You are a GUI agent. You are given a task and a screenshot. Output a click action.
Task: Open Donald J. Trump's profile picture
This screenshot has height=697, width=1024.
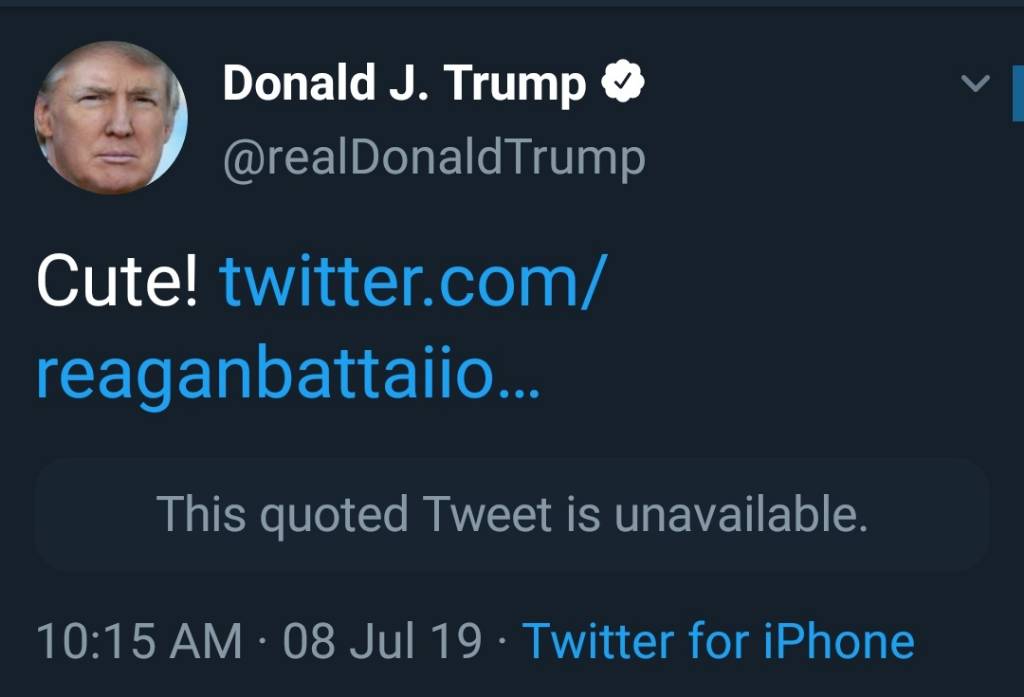[110, 117]
